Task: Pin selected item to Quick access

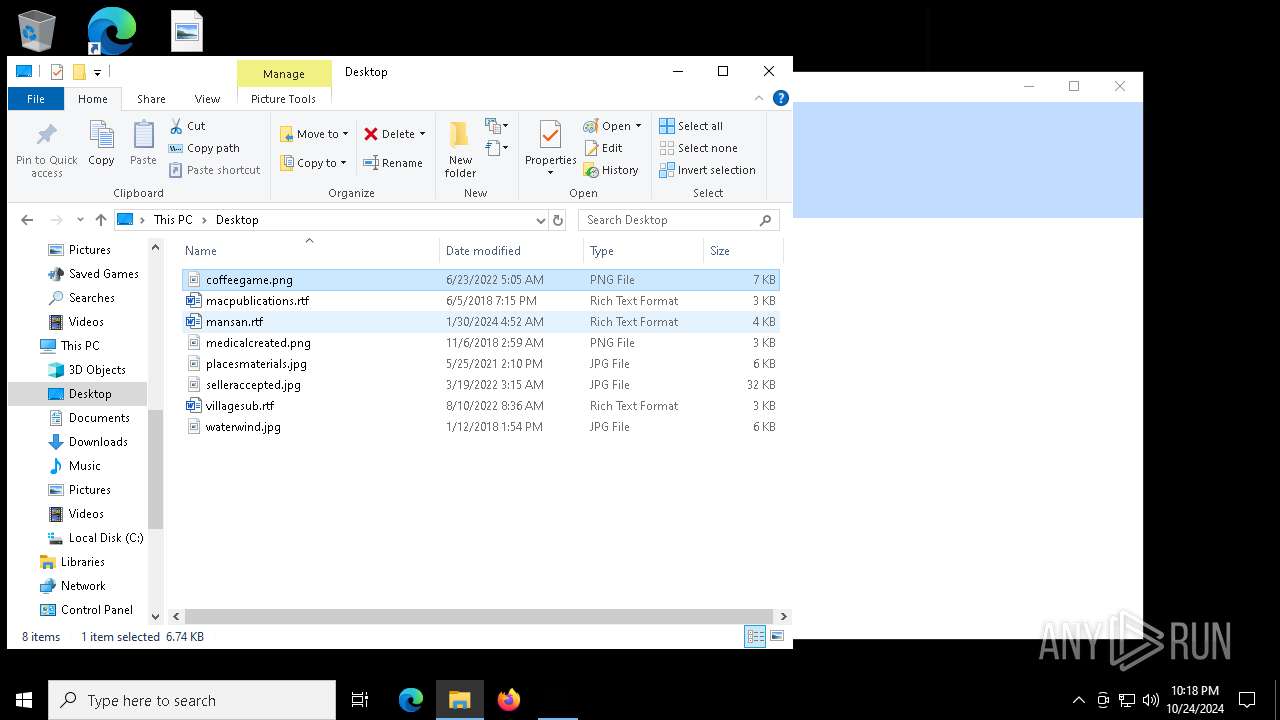Action: [x=46, y=150]
